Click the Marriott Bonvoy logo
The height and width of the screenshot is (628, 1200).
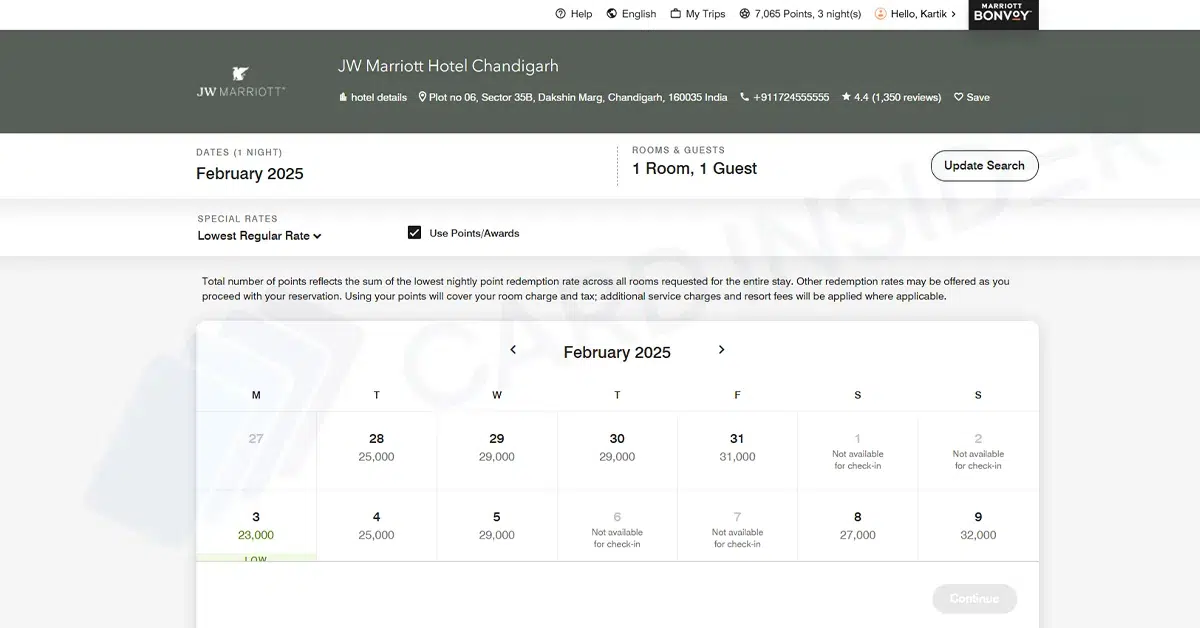pos(1003,15)
